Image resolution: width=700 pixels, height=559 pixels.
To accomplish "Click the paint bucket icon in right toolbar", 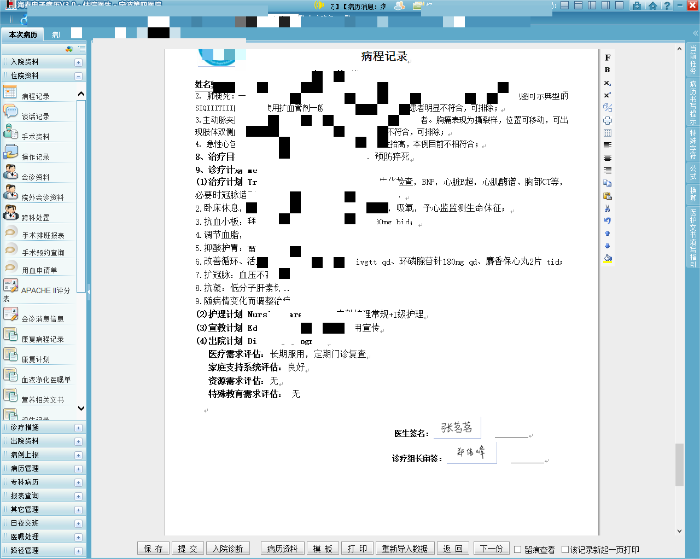I will [608, 257].
